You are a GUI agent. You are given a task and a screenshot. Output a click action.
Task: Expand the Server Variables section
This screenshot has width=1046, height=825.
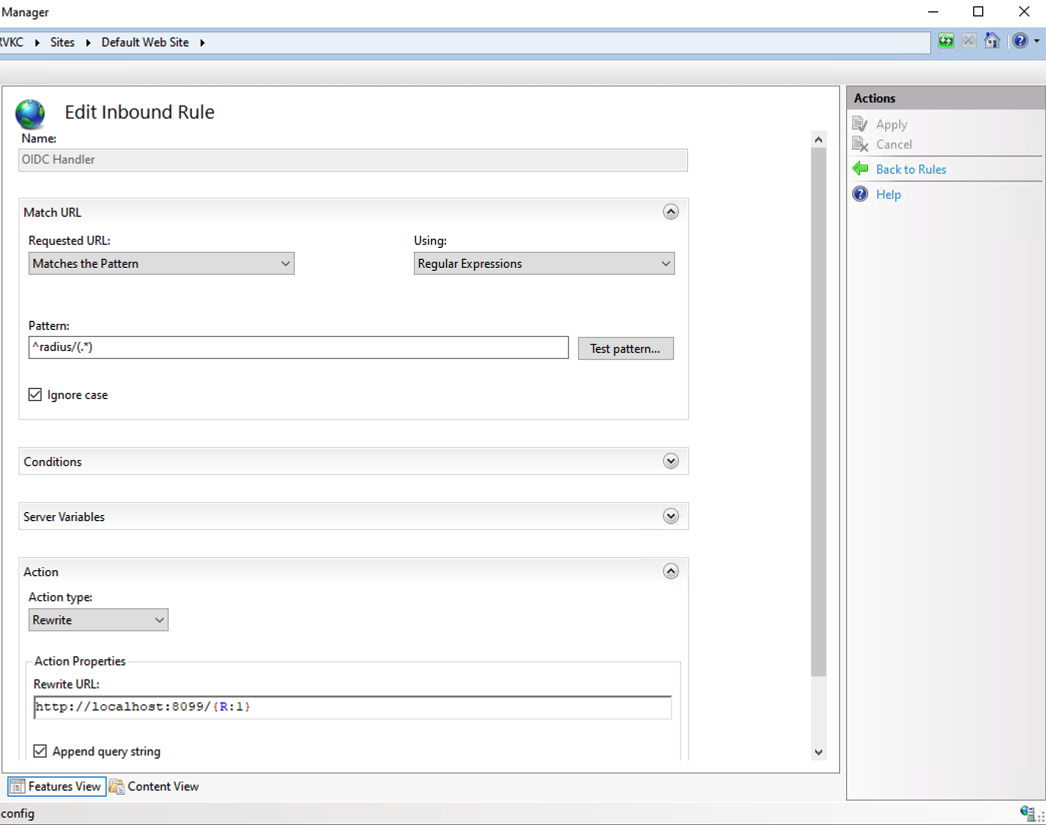click(x=670, y=516)
